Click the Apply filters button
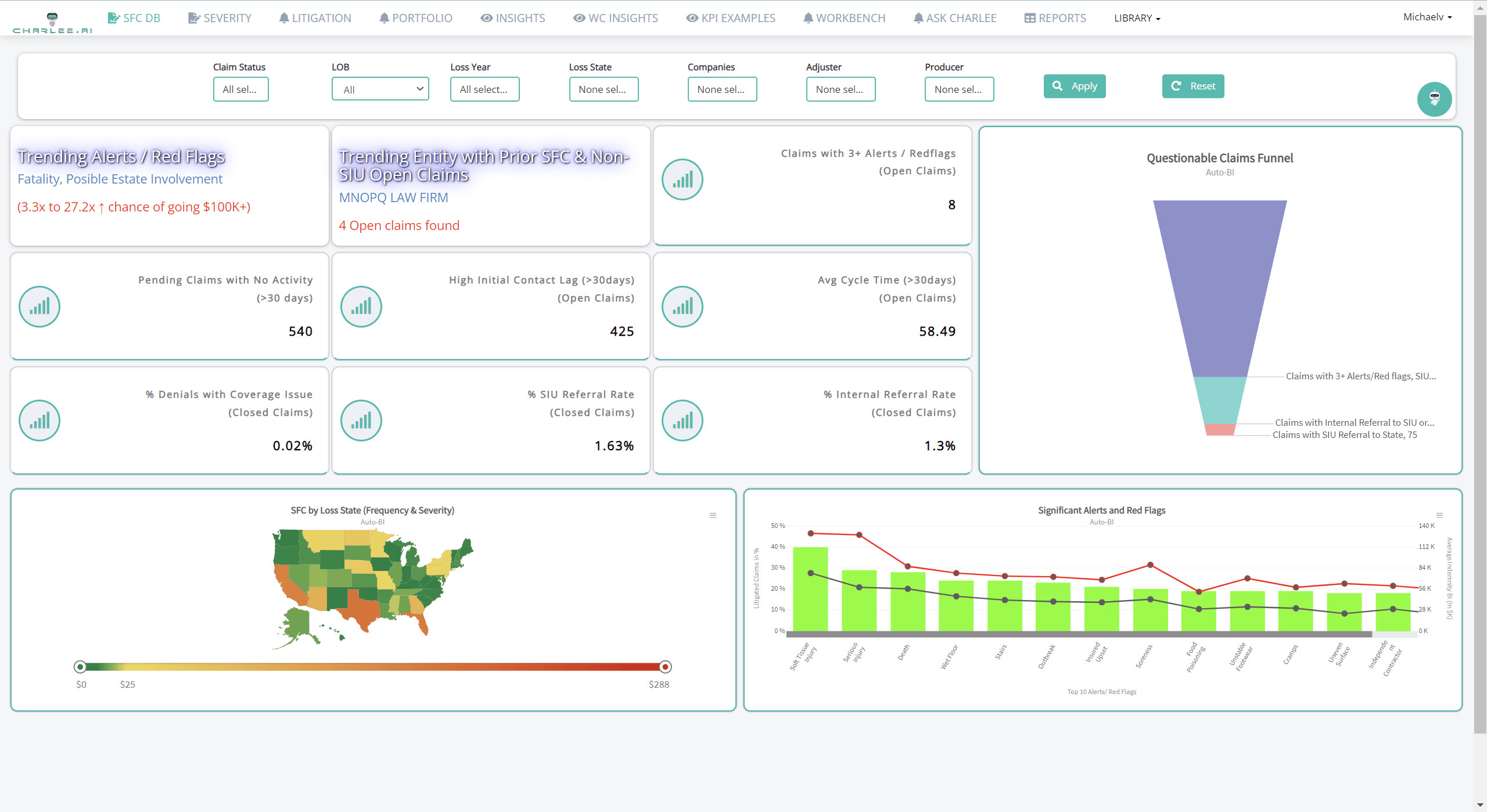The image size is (1487, 812). pos(1075,86)
